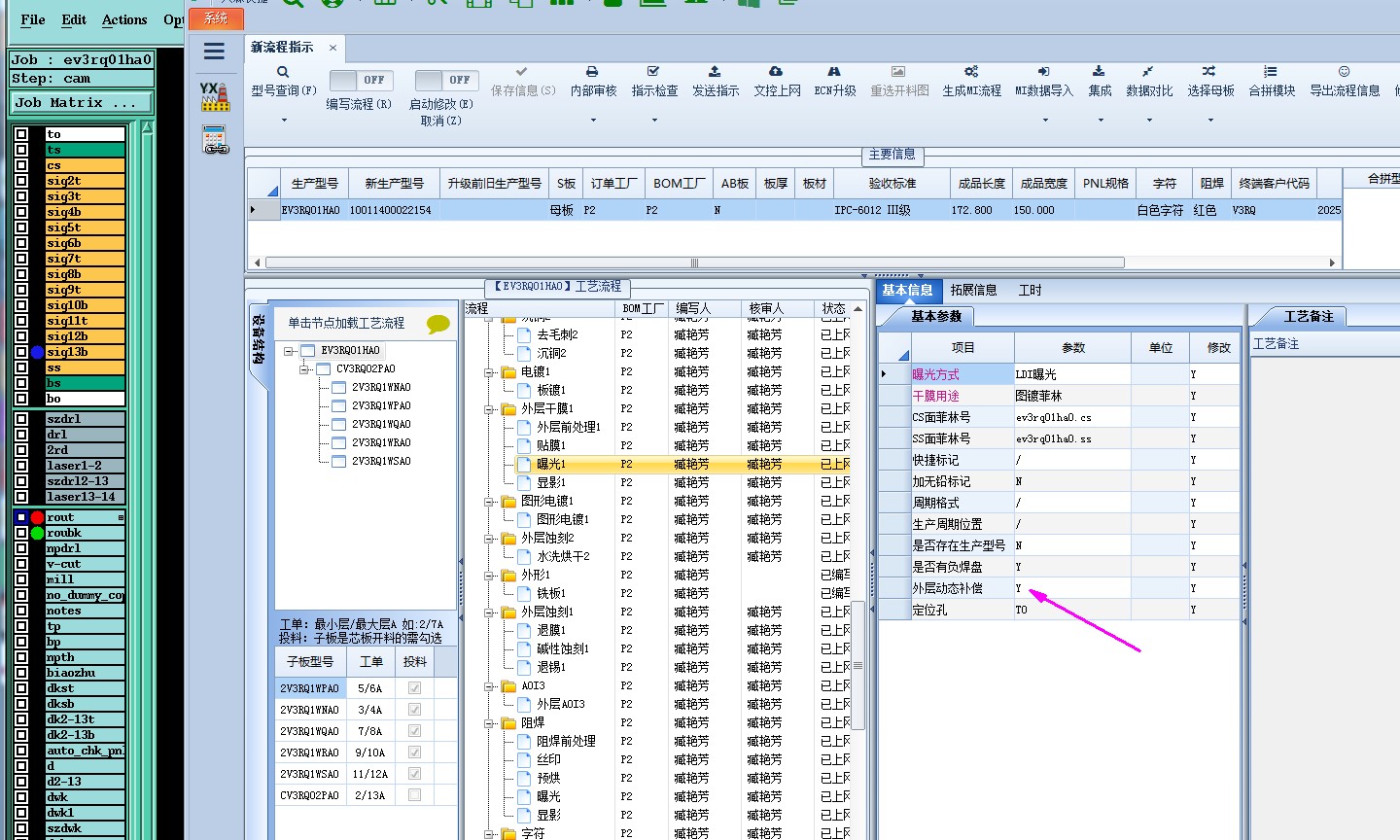Open the dropdown arrow under 选择母板
The height and width of the screenshot is (840, 1400).
coord(1210,121)
